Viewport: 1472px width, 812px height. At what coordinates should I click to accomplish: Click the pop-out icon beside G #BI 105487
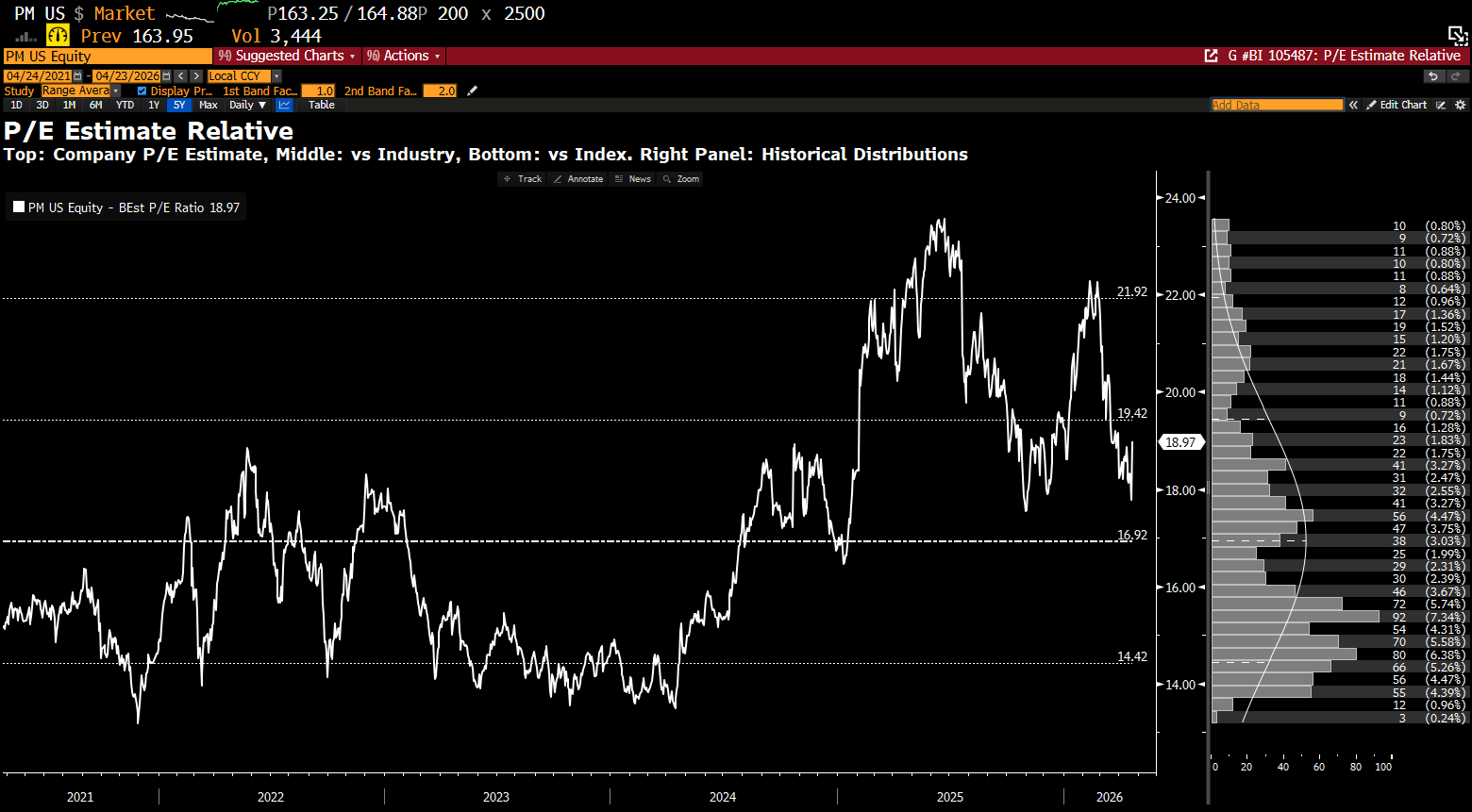tap(1211, 57)
